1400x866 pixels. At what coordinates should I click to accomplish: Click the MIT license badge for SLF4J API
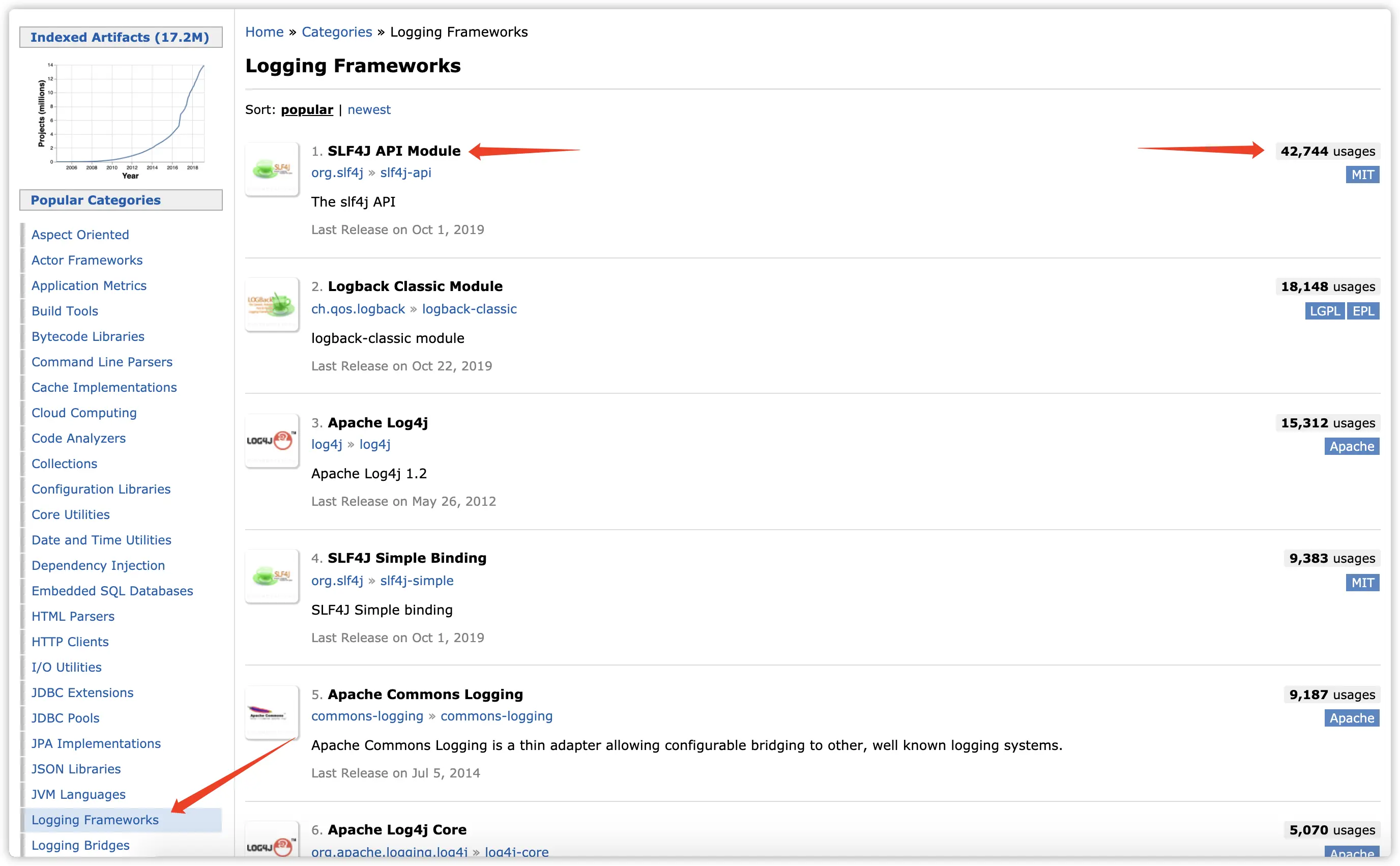1362,175
